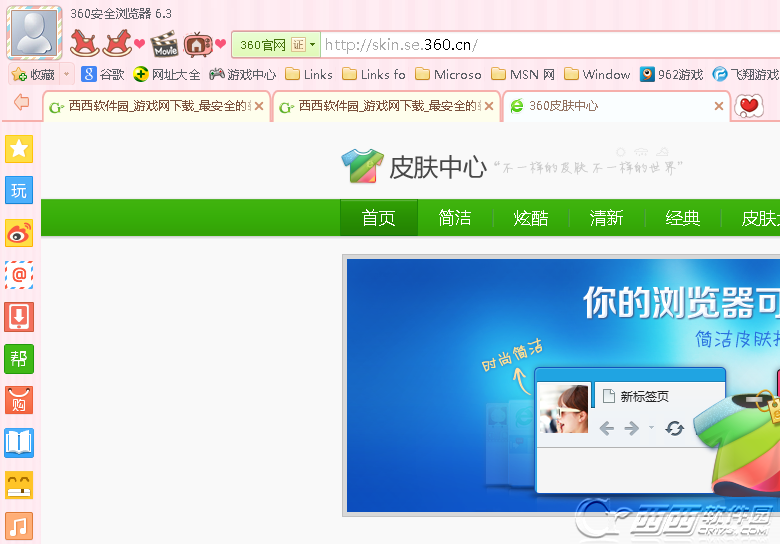Click the address bar showing skin.se.360.cn
Viewport: 780px width, 544px height.
click(x=550, y=45)
